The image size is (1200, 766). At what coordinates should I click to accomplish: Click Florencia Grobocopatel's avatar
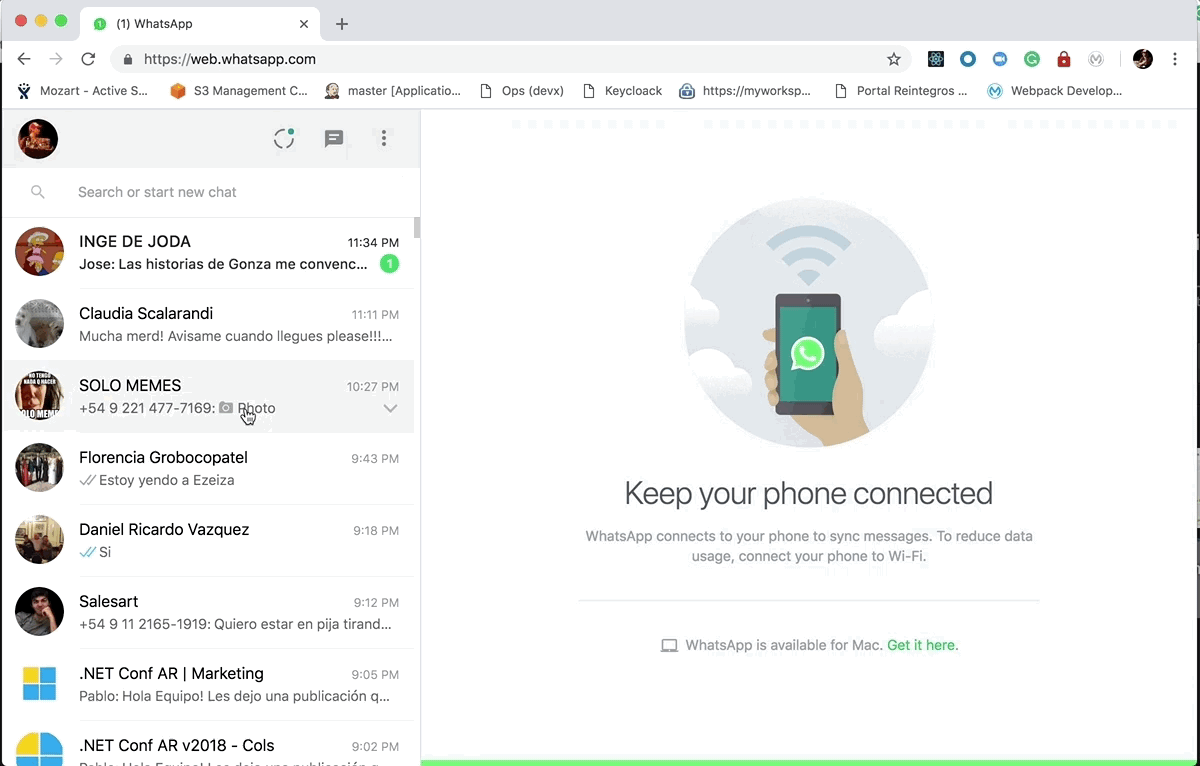pyautogui.click(x=40, y=468)
